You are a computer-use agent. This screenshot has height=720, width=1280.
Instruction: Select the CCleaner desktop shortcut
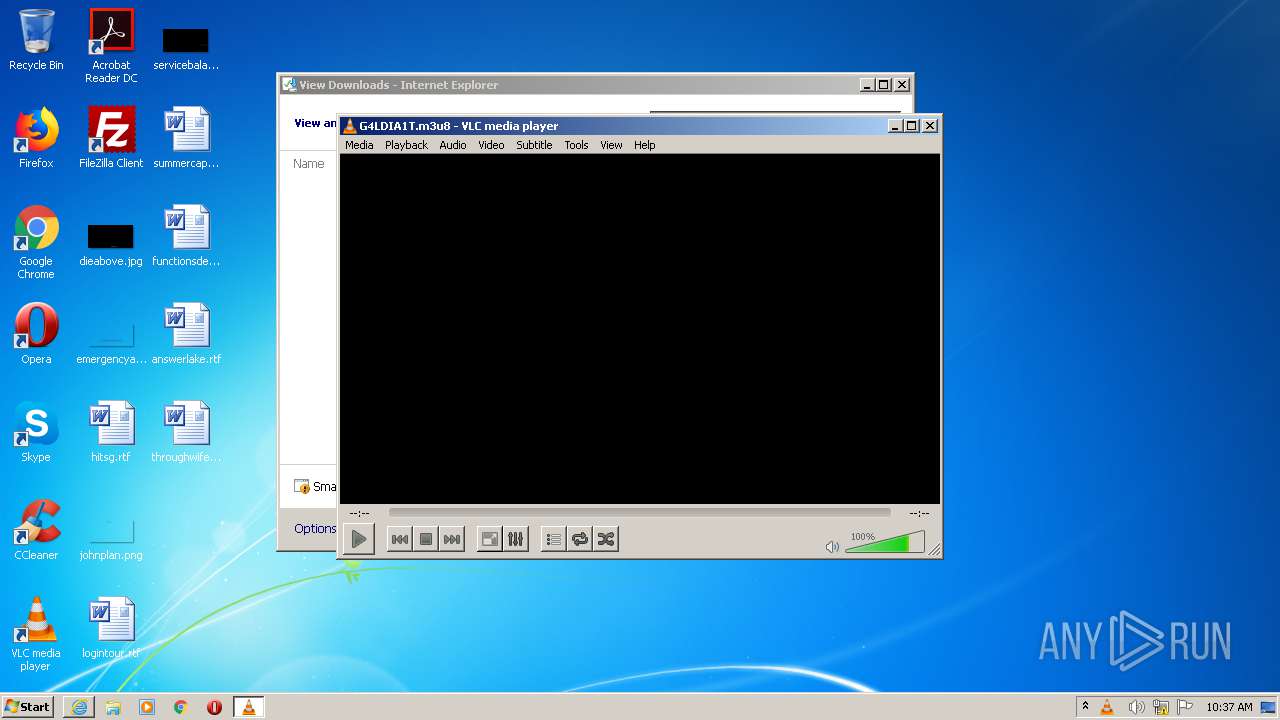[36, 530]
